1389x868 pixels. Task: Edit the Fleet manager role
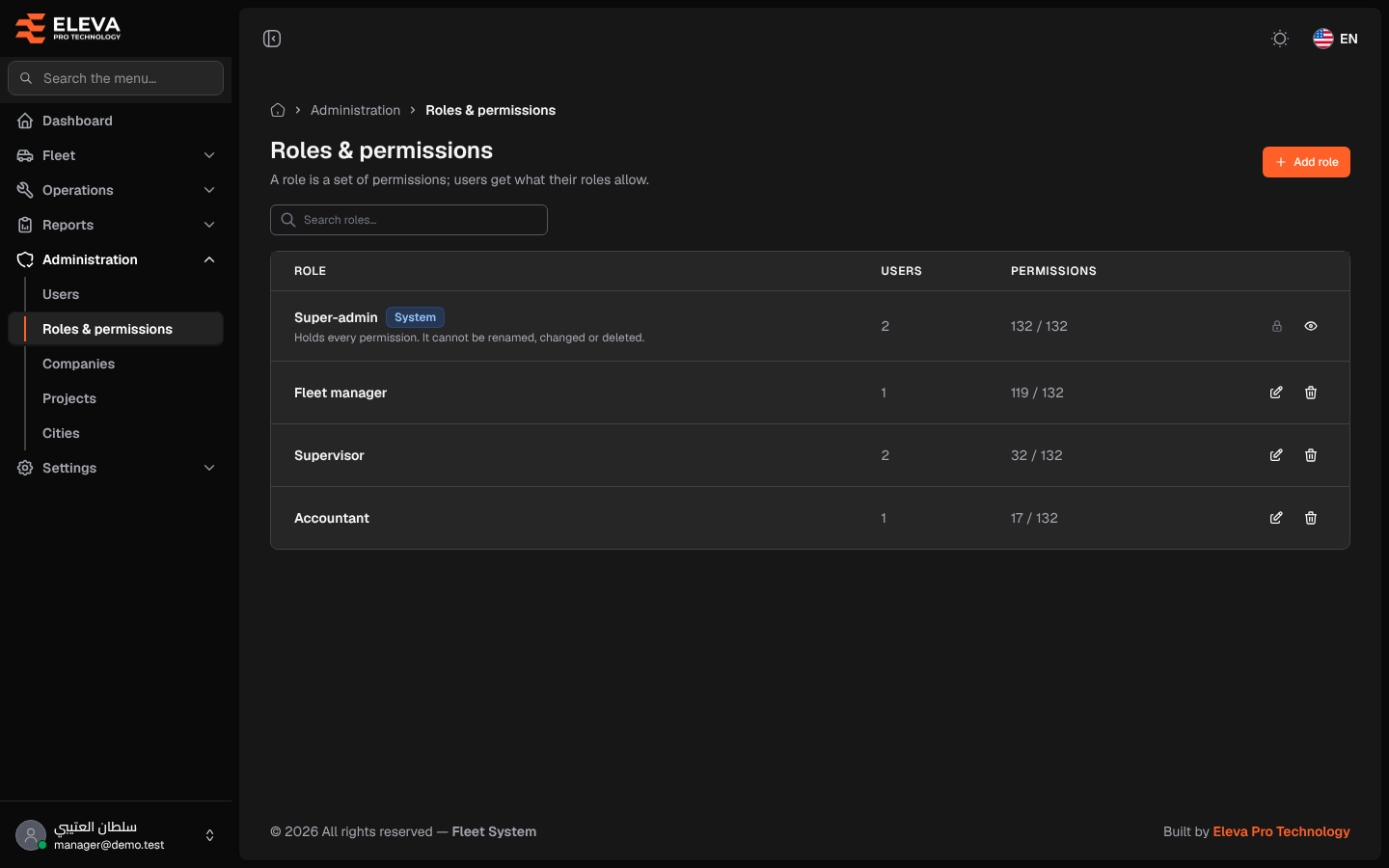[1276, 393]
